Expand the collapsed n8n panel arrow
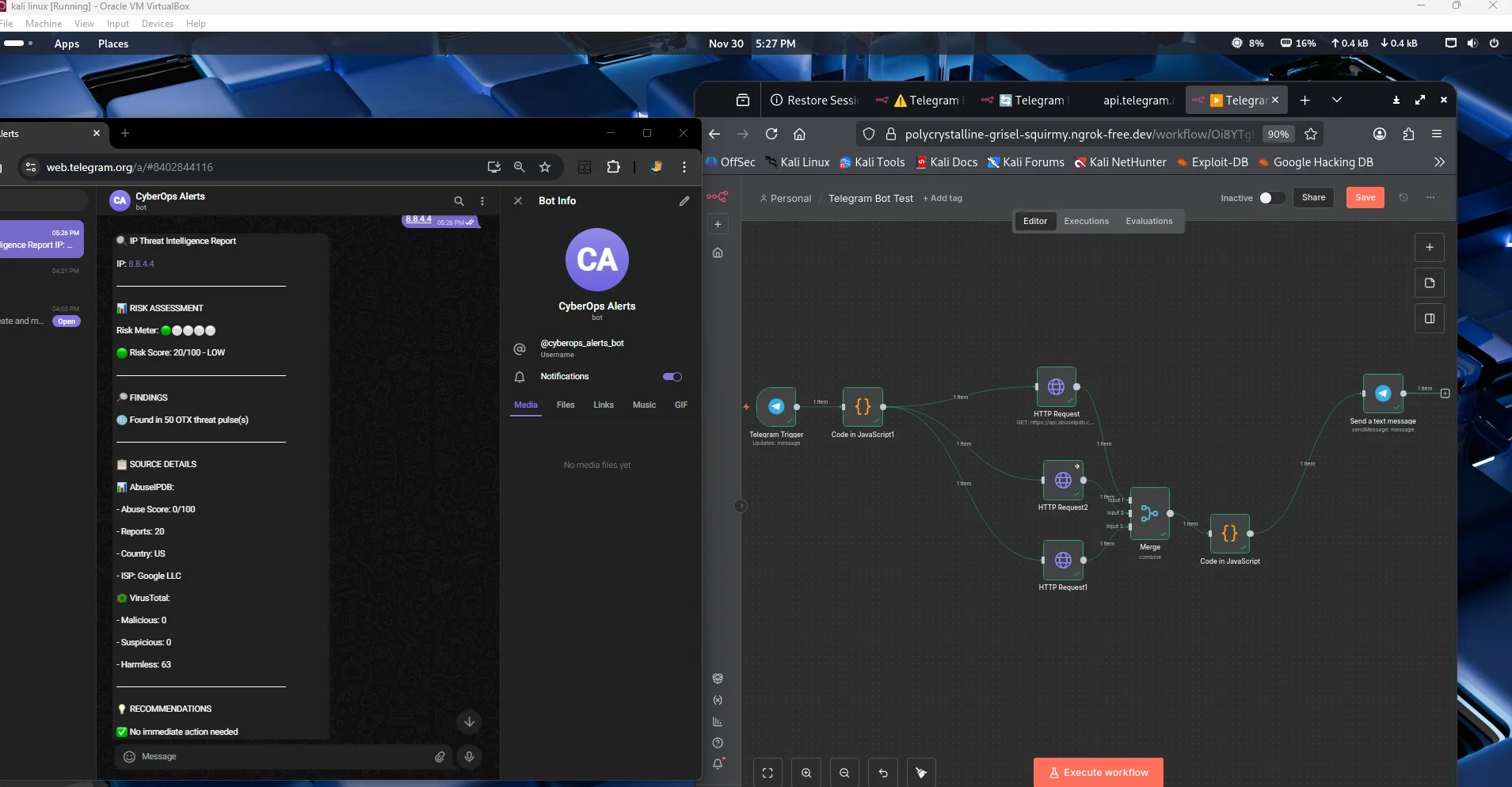The image size is (1512, 787). [741, 506]
